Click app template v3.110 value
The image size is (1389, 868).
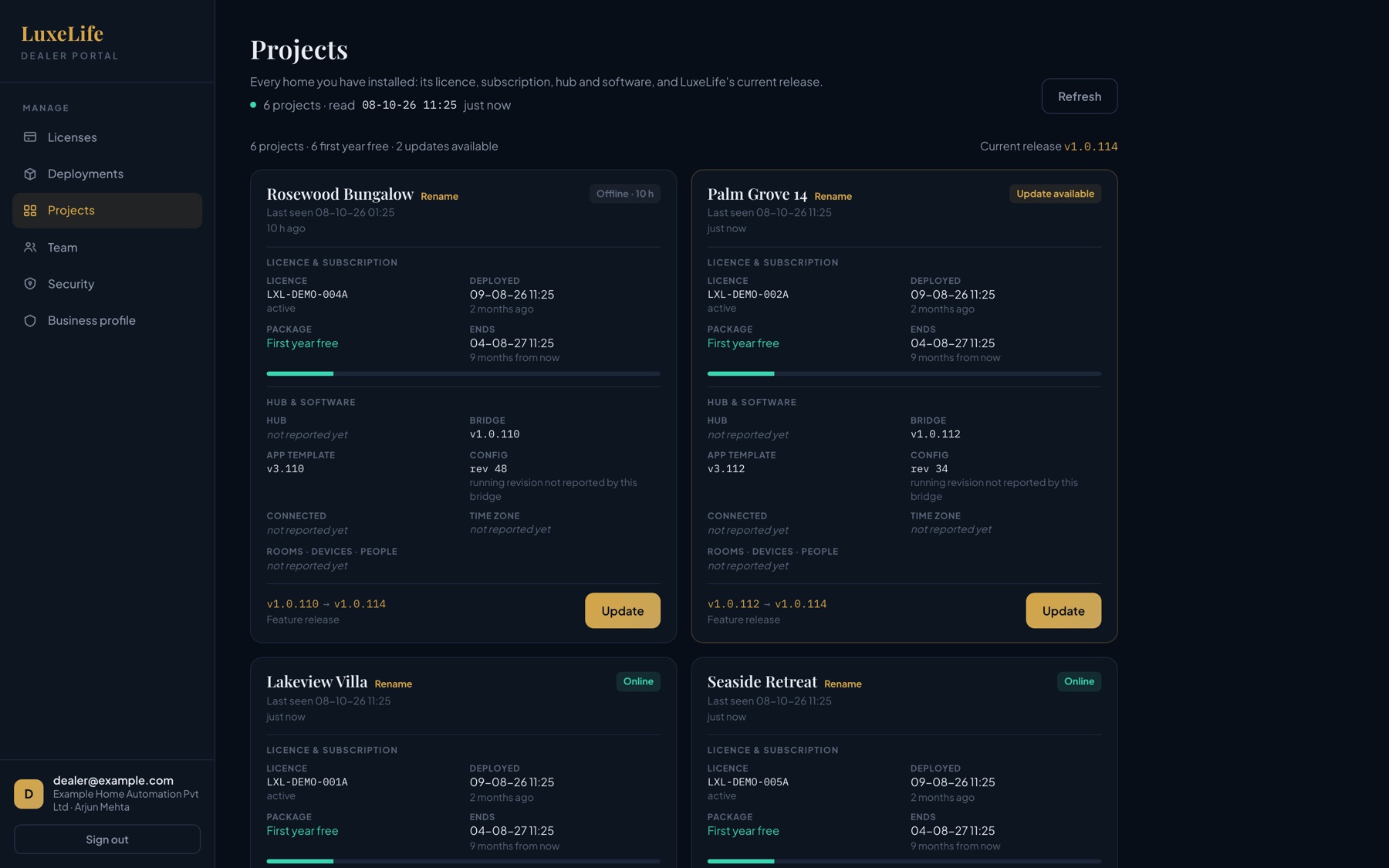pos(286,469)
